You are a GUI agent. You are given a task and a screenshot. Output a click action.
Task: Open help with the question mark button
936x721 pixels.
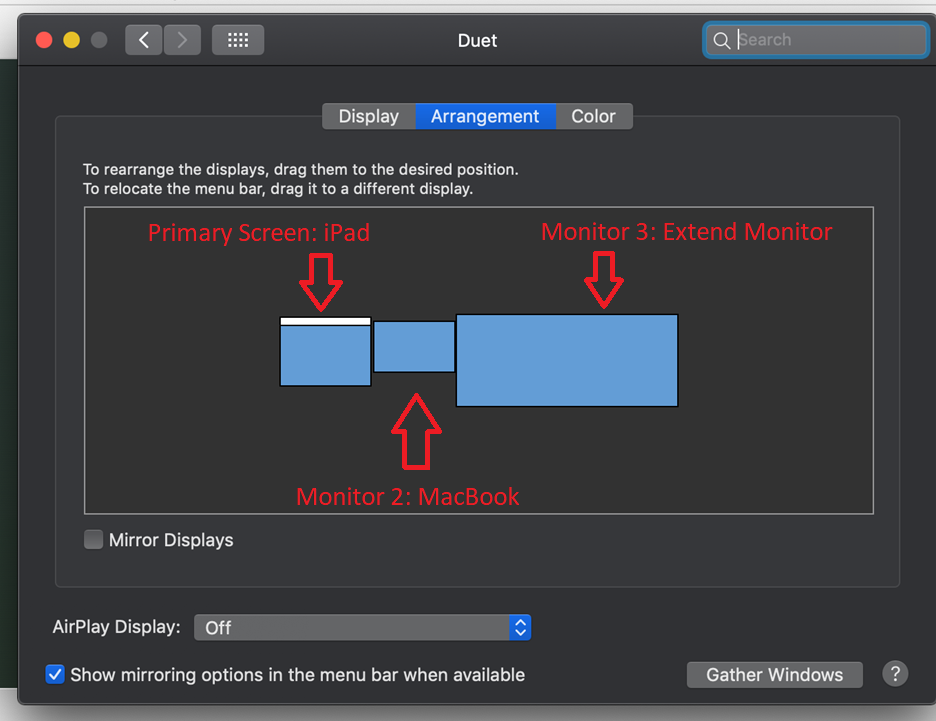click(895, 674)
